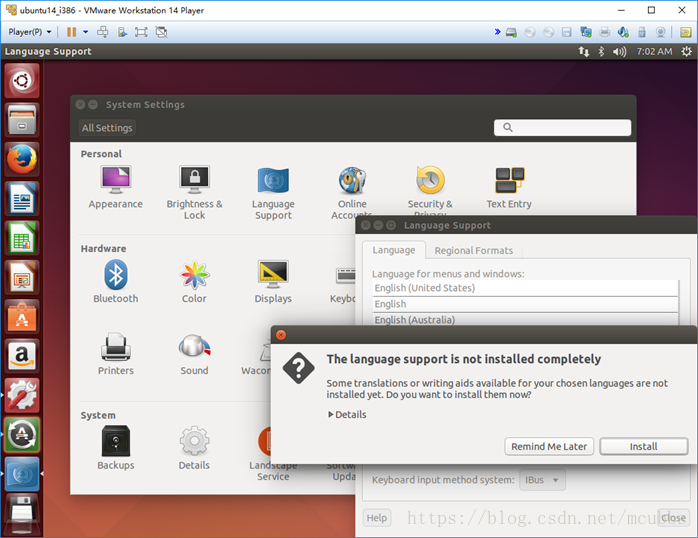Launch LibreOffice Writer from dock
The image size is (698, 538).
pos(22,198)
